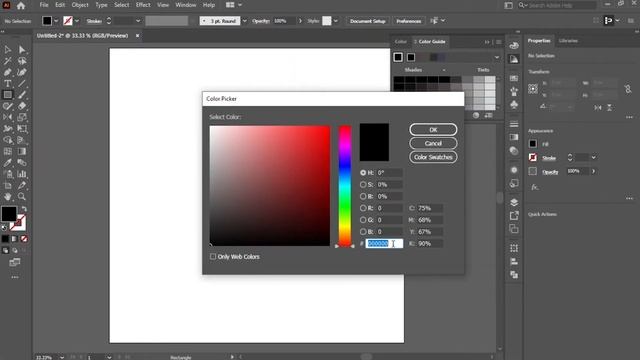Click the hex color input field
This screenshot has width=640, height=360.
pos(384,244)
